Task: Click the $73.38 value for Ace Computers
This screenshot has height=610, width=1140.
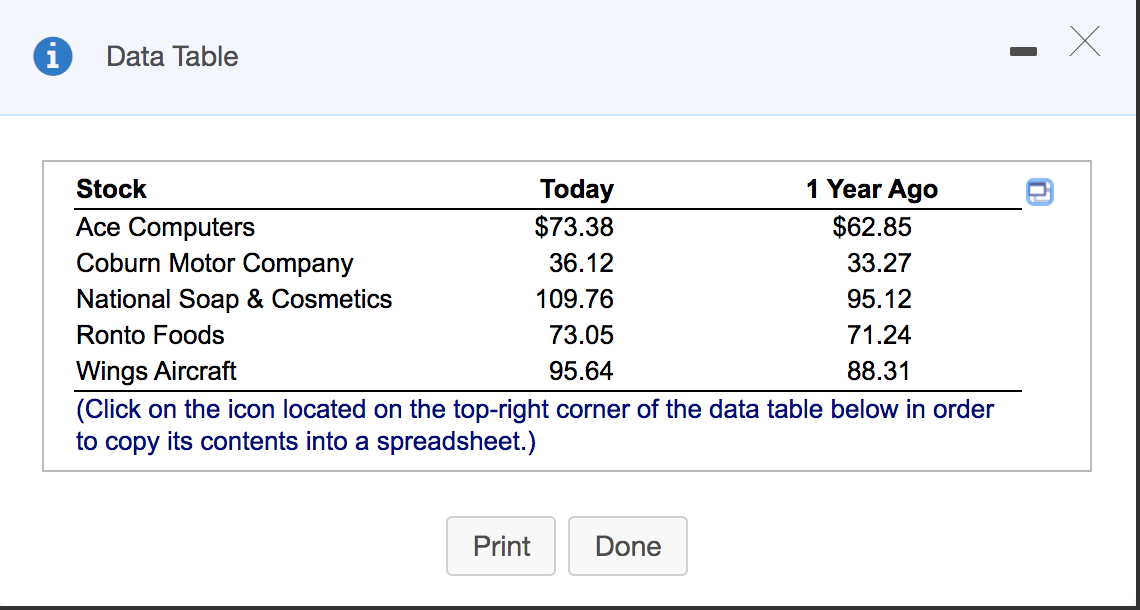Action: 576,227
